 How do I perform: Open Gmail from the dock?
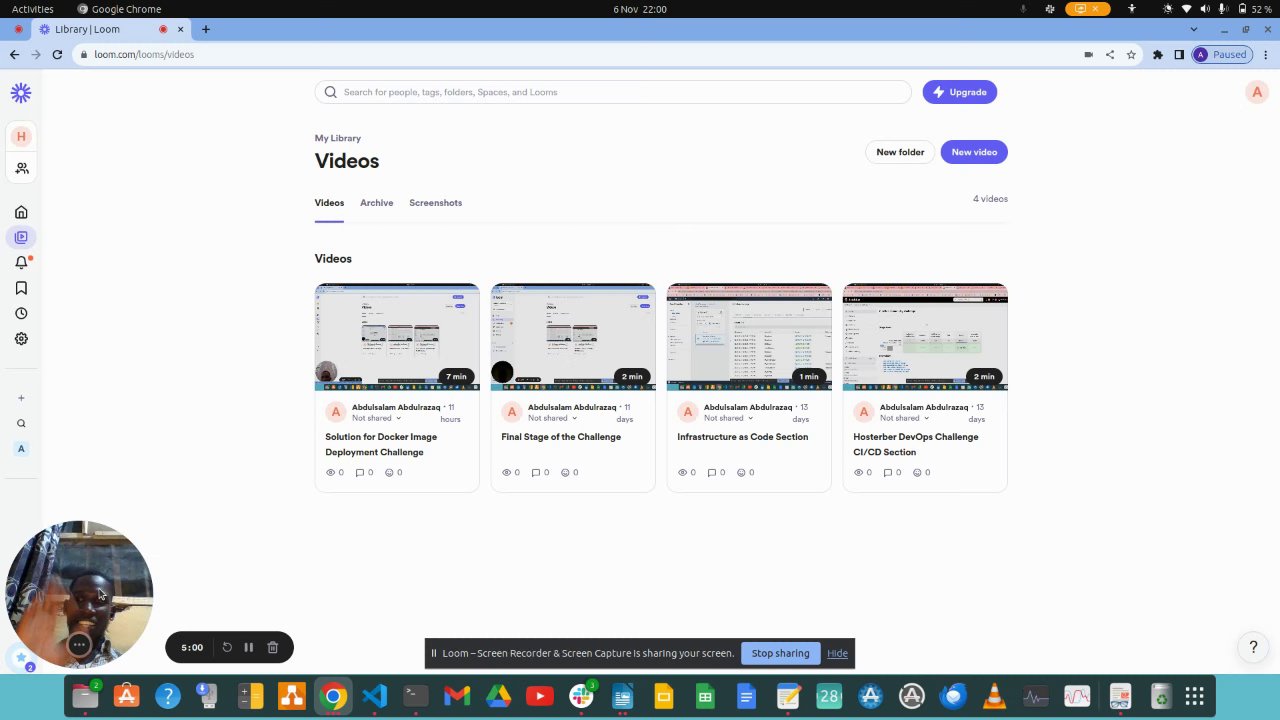[x=457, y=696]
